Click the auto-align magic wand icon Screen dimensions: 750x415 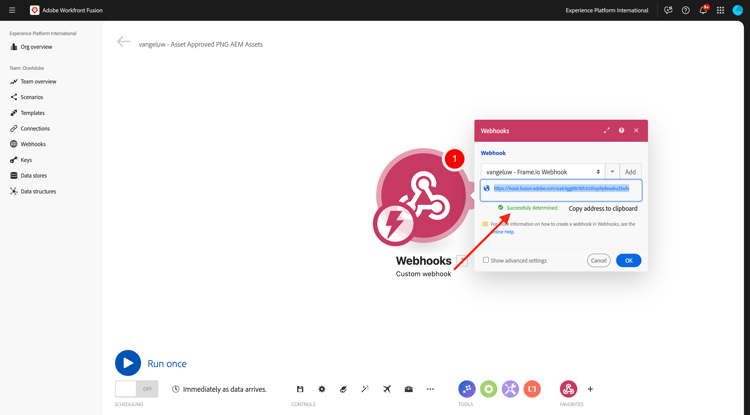click(365, 389)
